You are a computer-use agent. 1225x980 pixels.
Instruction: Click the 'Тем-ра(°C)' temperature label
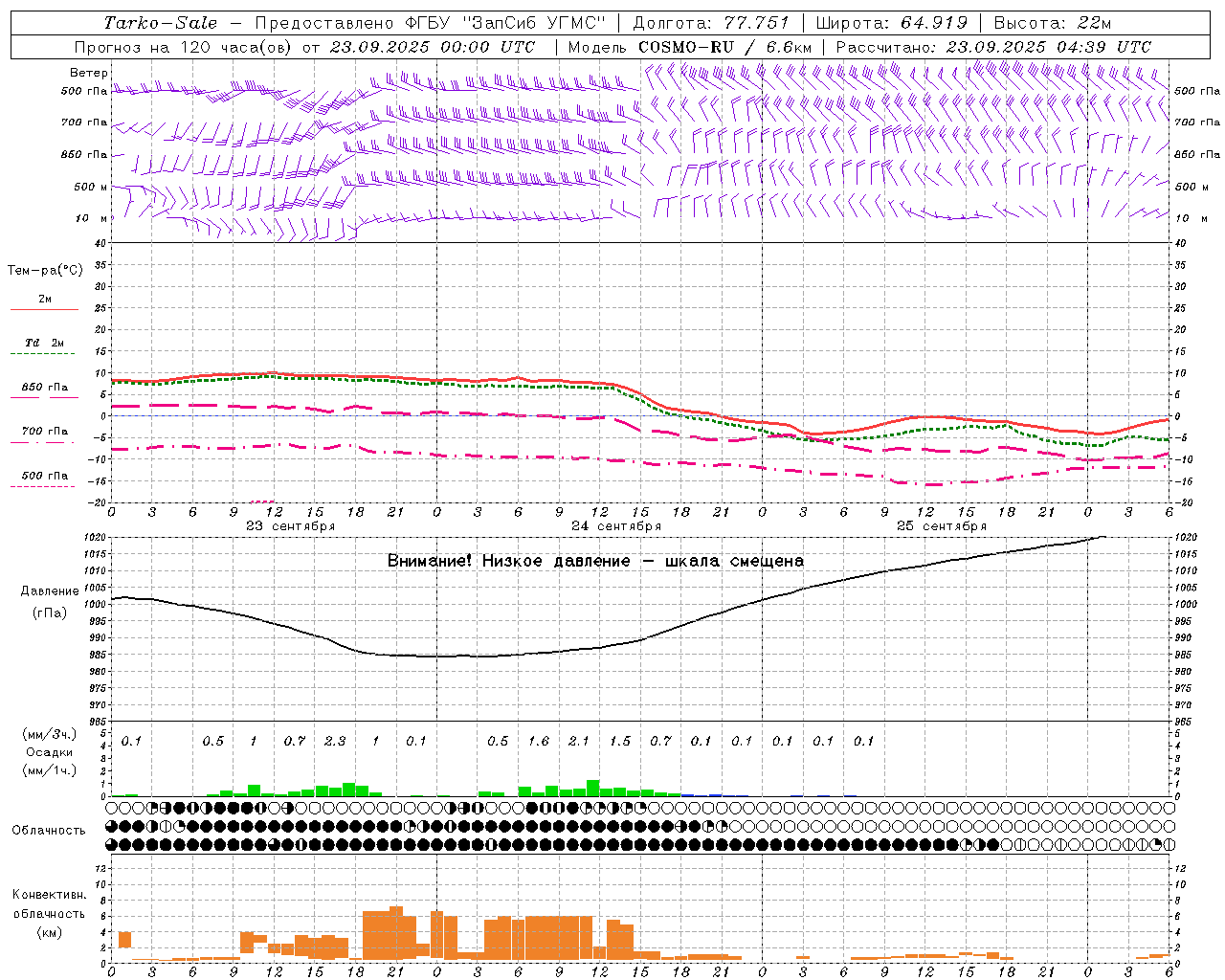(45, 271)
